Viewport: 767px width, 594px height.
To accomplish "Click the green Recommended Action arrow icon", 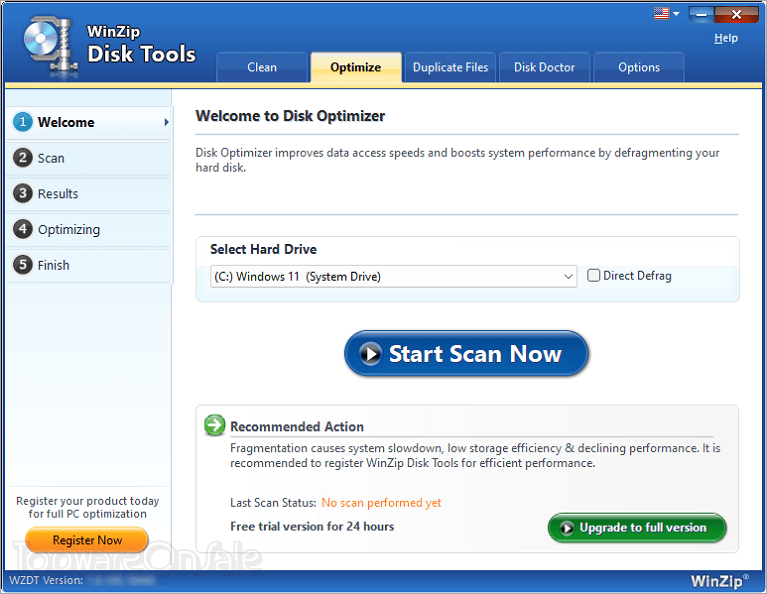I will pos(214,425).
